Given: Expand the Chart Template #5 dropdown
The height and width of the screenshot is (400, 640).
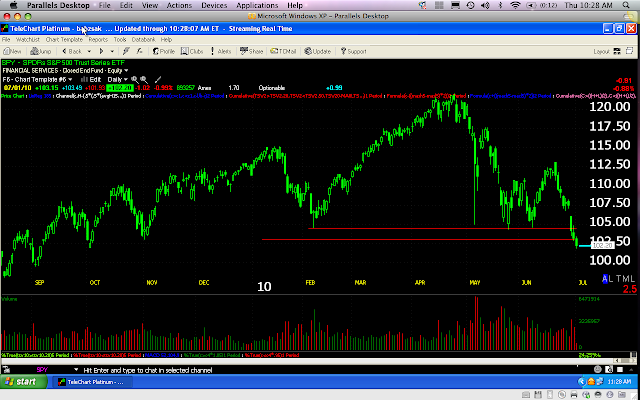Looking at the screenshot, I should pos(70,79).
